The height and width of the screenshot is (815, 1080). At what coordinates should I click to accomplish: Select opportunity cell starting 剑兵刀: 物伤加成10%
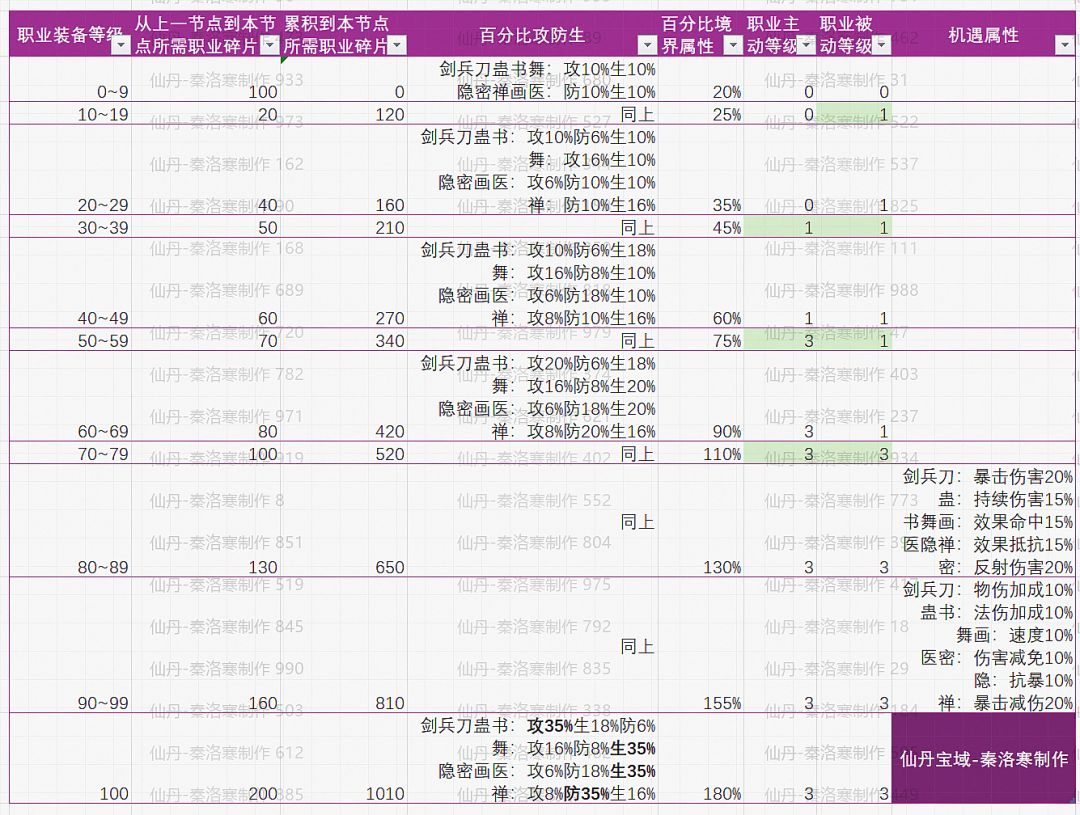(984, 646)
